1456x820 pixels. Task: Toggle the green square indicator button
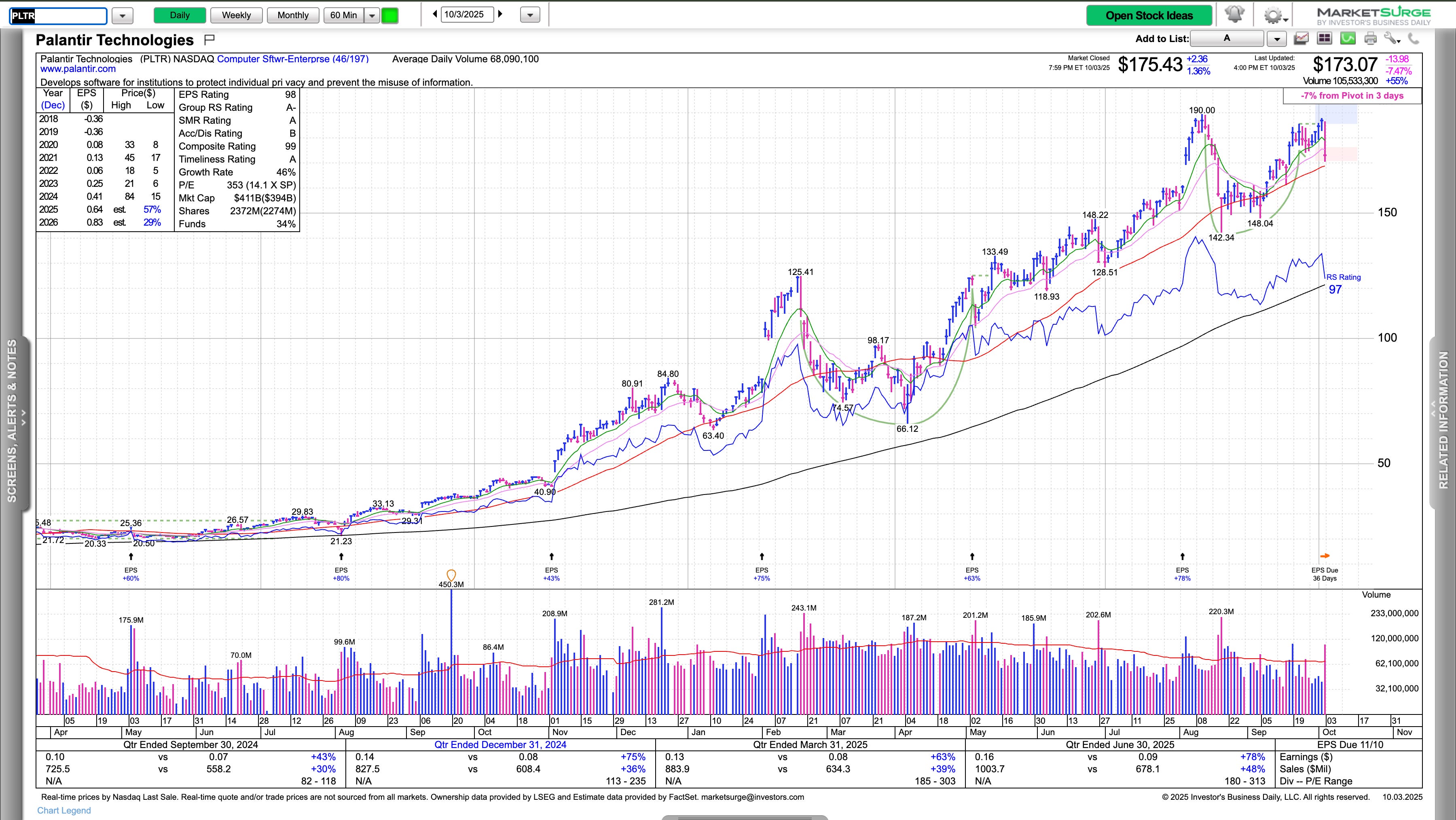[x=390, y=15]
